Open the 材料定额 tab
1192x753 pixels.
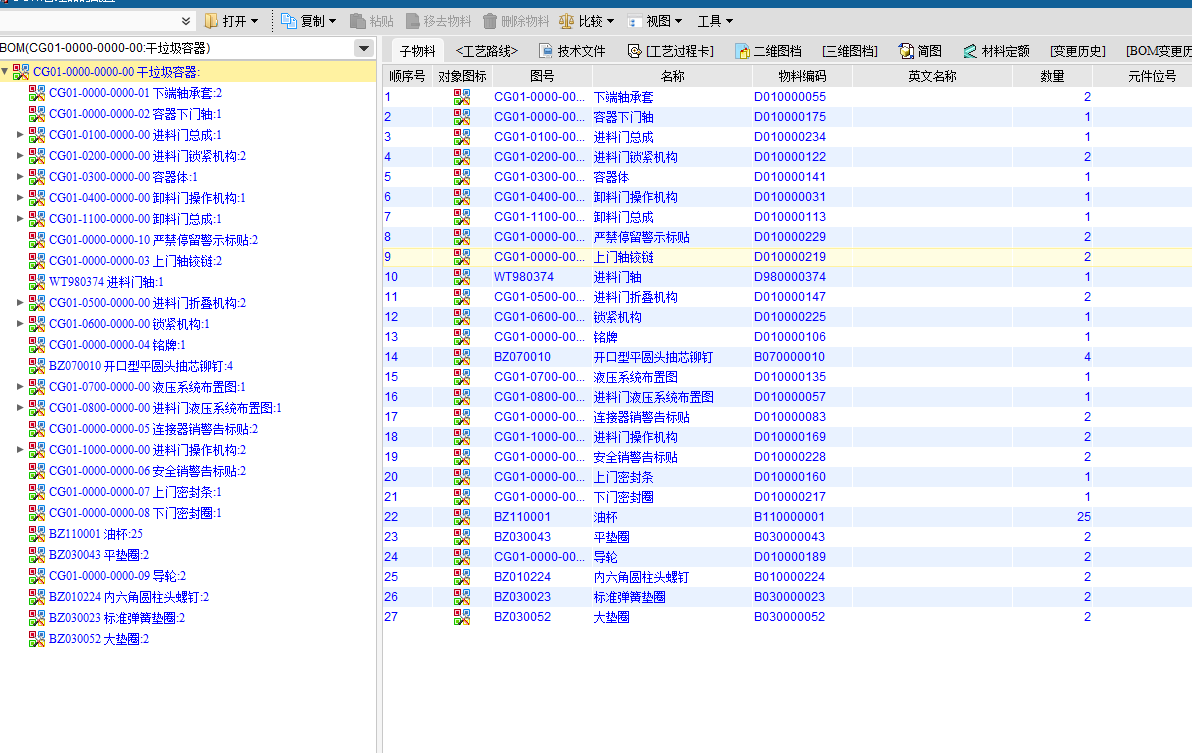coord(996,51)
